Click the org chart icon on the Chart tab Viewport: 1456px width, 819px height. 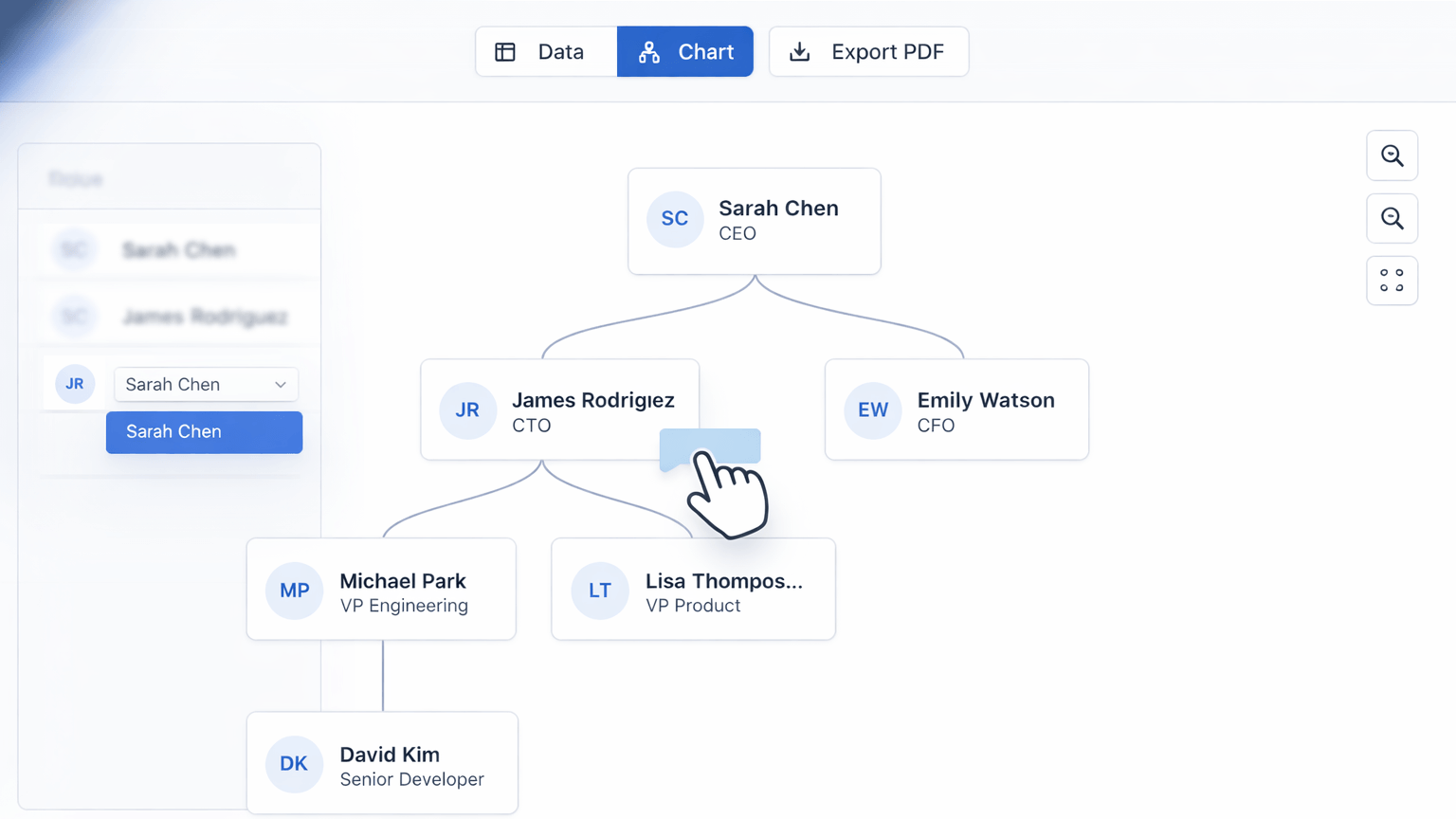[648, 51]
